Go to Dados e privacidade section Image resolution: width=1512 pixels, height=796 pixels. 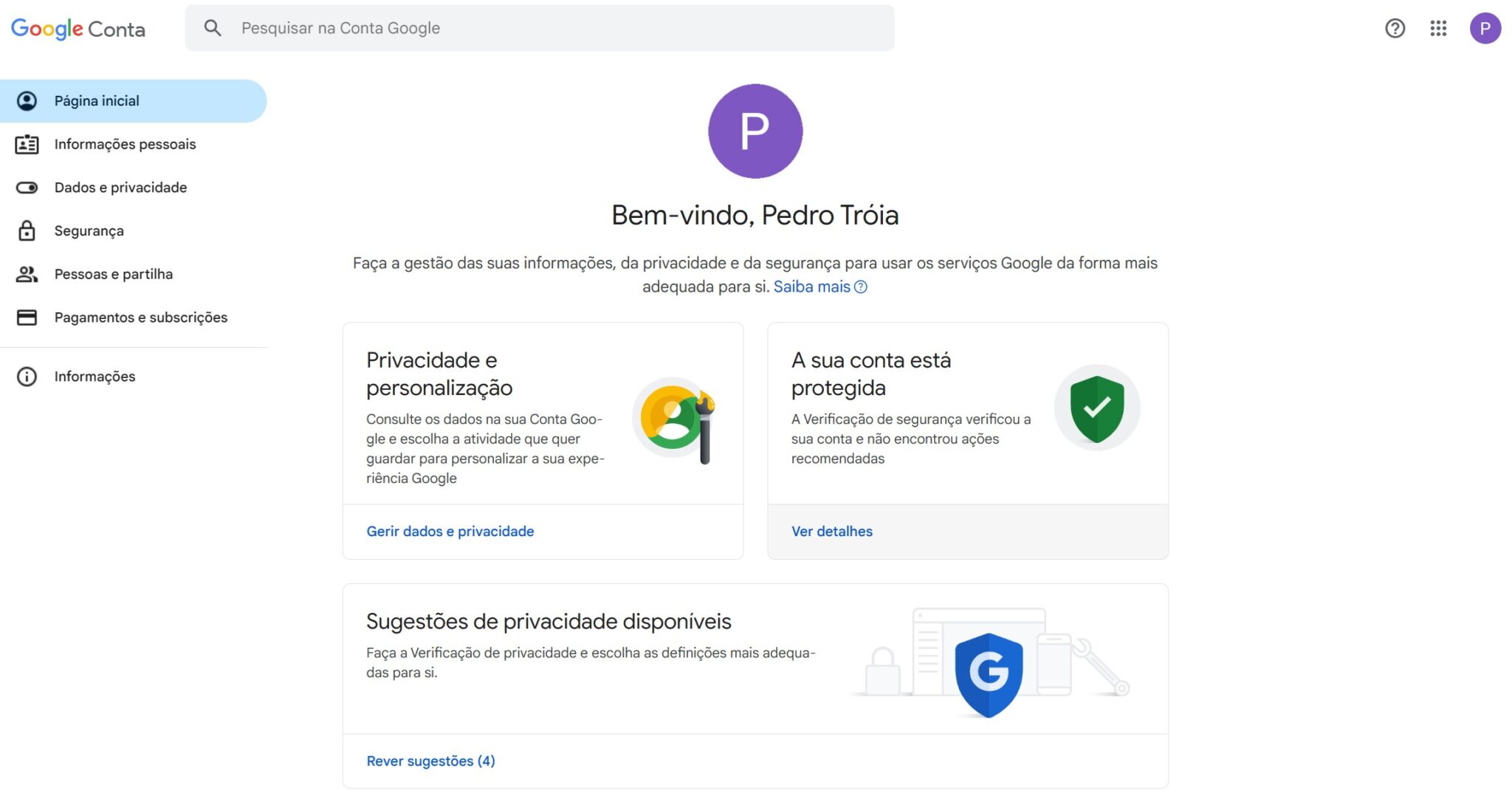pyautogui.click(x=120, y=188)
